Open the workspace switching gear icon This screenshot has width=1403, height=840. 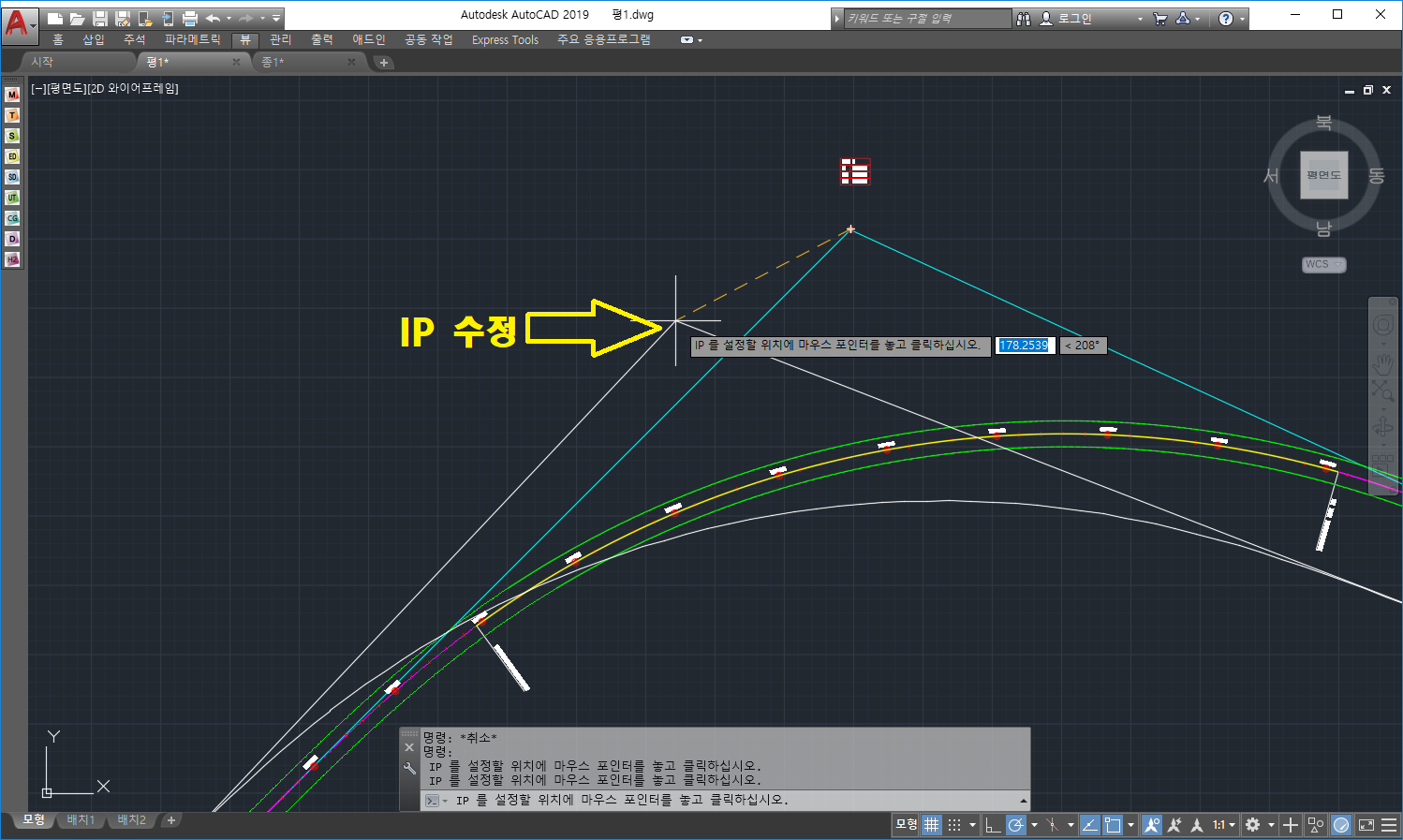click(1252, 825)
